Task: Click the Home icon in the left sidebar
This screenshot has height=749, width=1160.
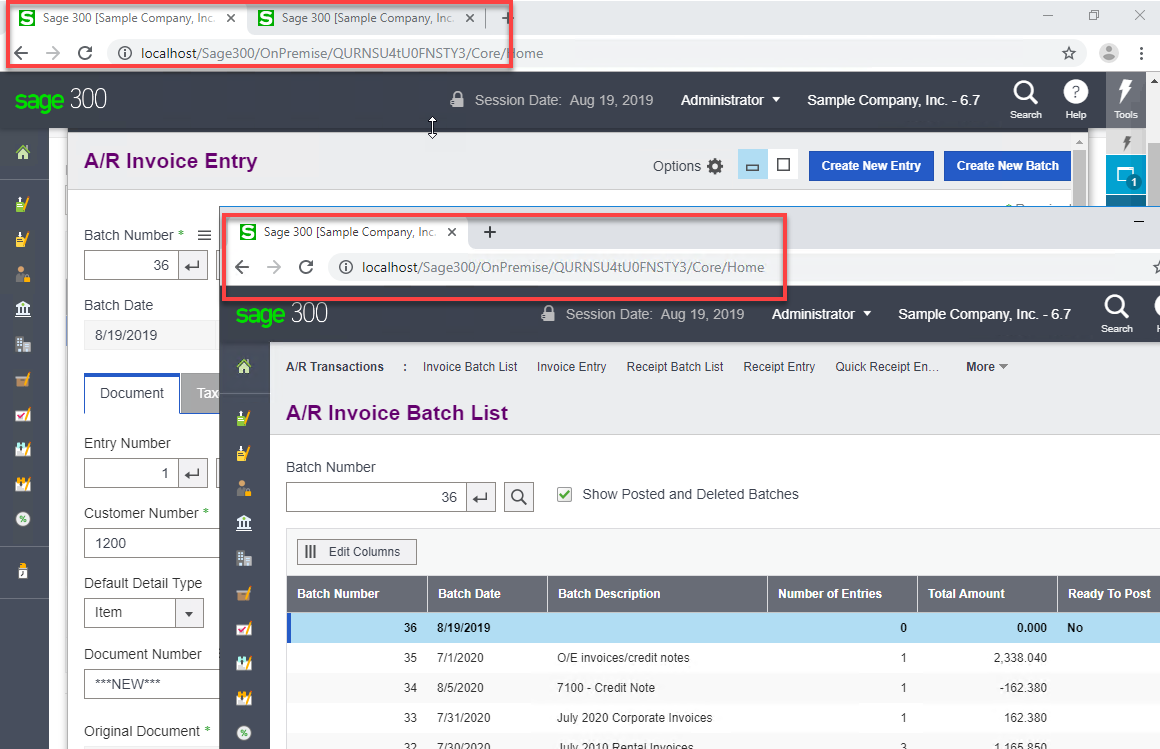Action: pyautogui.click(x=25, y=153)
